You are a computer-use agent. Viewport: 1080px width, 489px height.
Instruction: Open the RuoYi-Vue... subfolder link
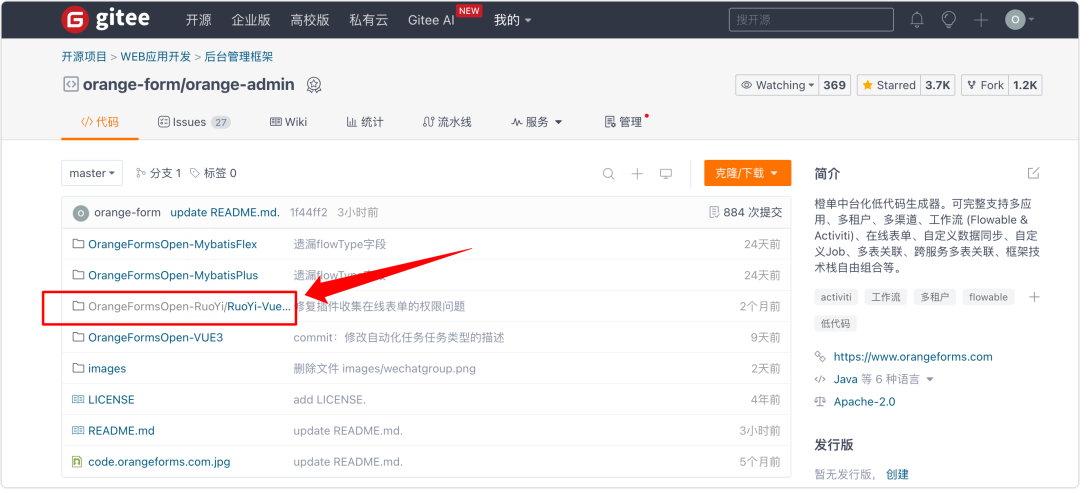[x=259, y=306]
